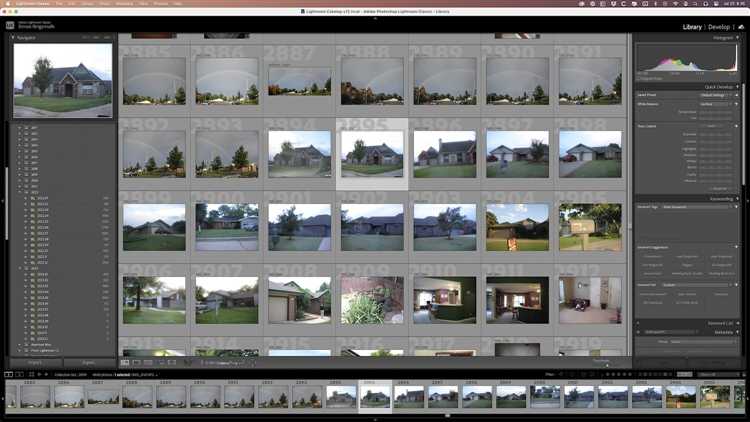Open the Library menu in the menu bar
The width and height of the screenshot is (750, 422).
click(x=87, y=3)
